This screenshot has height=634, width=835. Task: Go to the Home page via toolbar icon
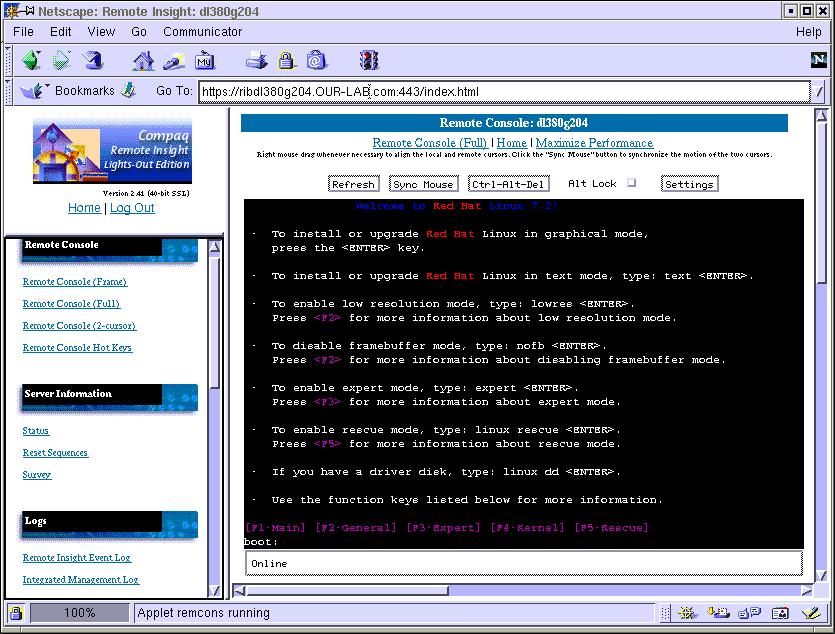(144, 60)
